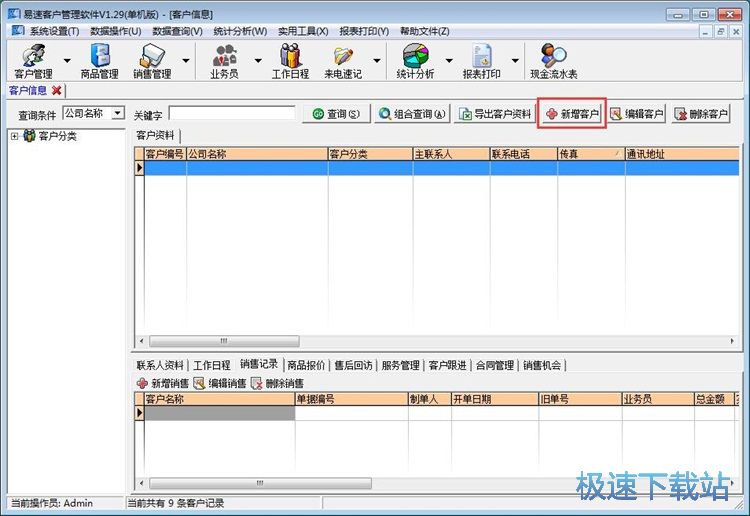Switch to the 联系人资料 tab

(160, 365)
